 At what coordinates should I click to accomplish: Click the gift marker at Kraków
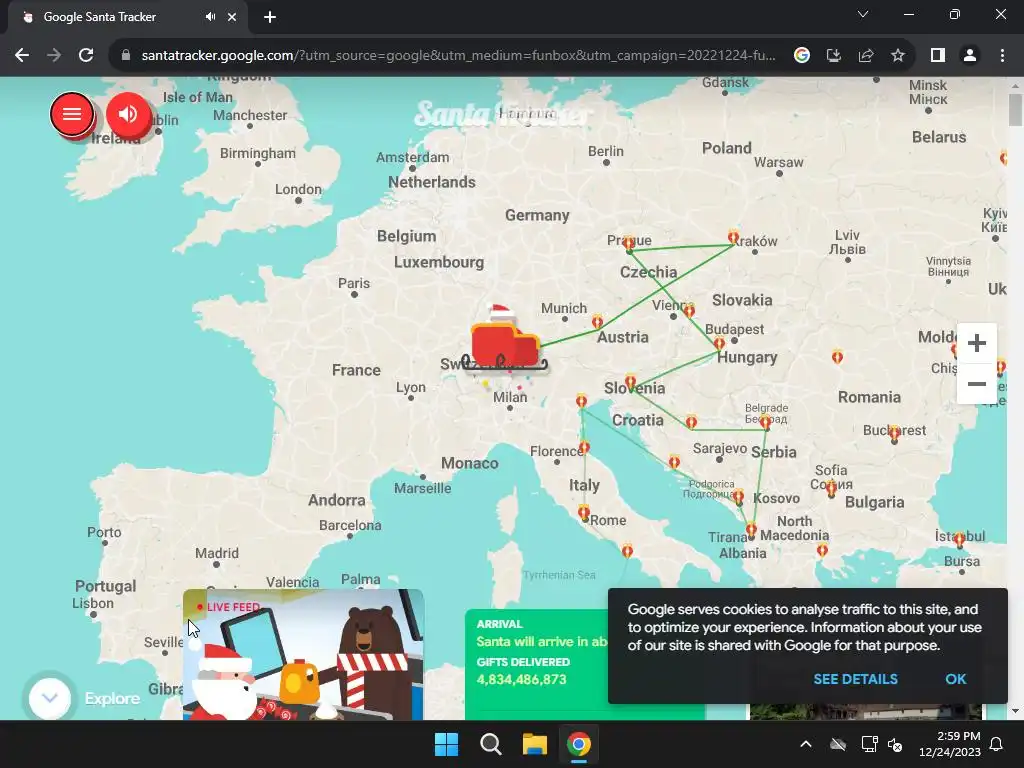tap(733, 237)
